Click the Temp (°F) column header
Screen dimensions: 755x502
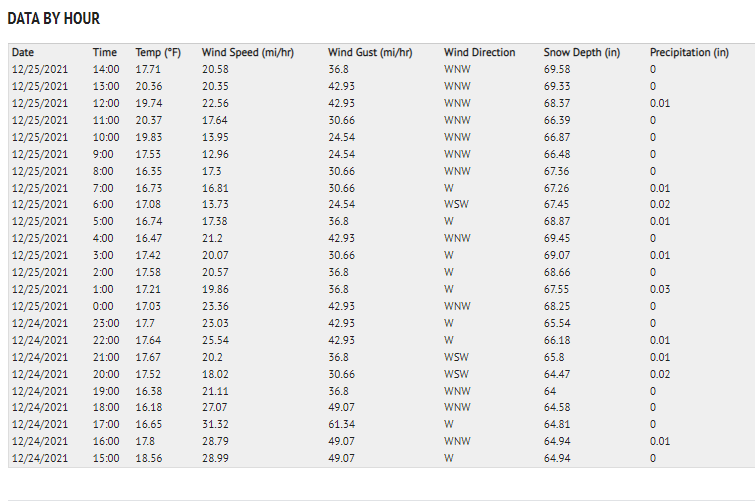[158, 52]
